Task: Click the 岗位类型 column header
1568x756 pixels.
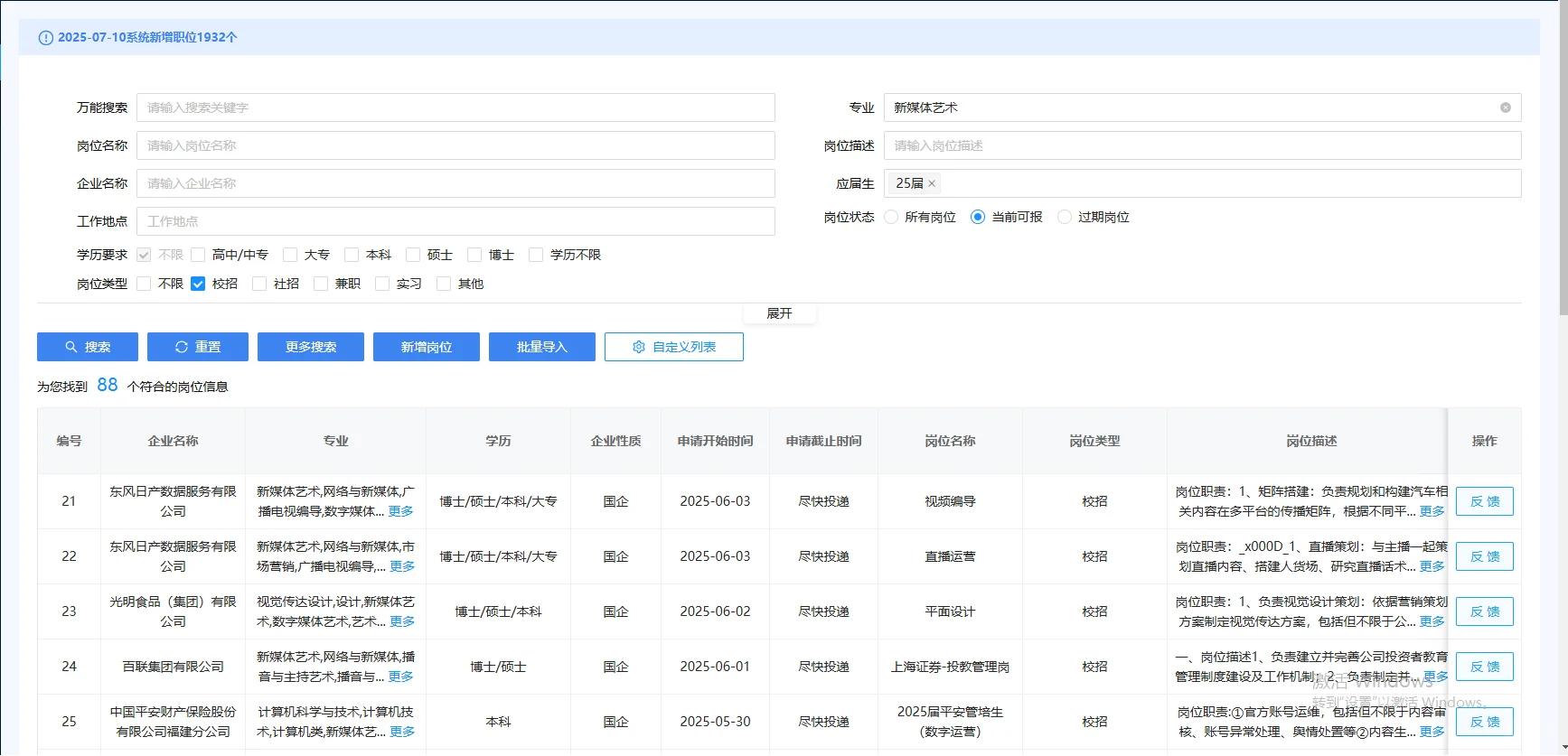Action: pyautogui.click(x=1095, y=441)
